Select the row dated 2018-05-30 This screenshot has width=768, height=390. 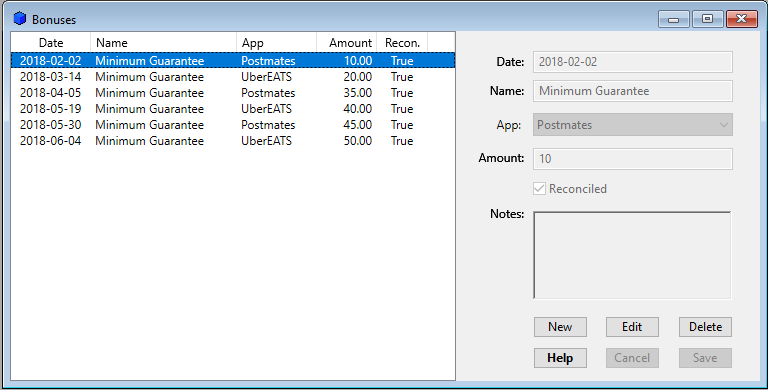233,125
